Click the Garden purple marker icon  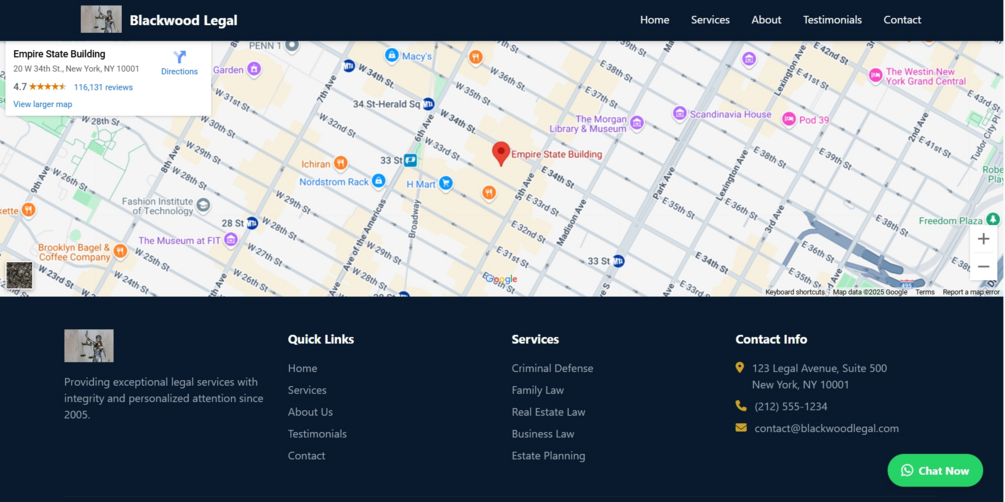point(254,69)
